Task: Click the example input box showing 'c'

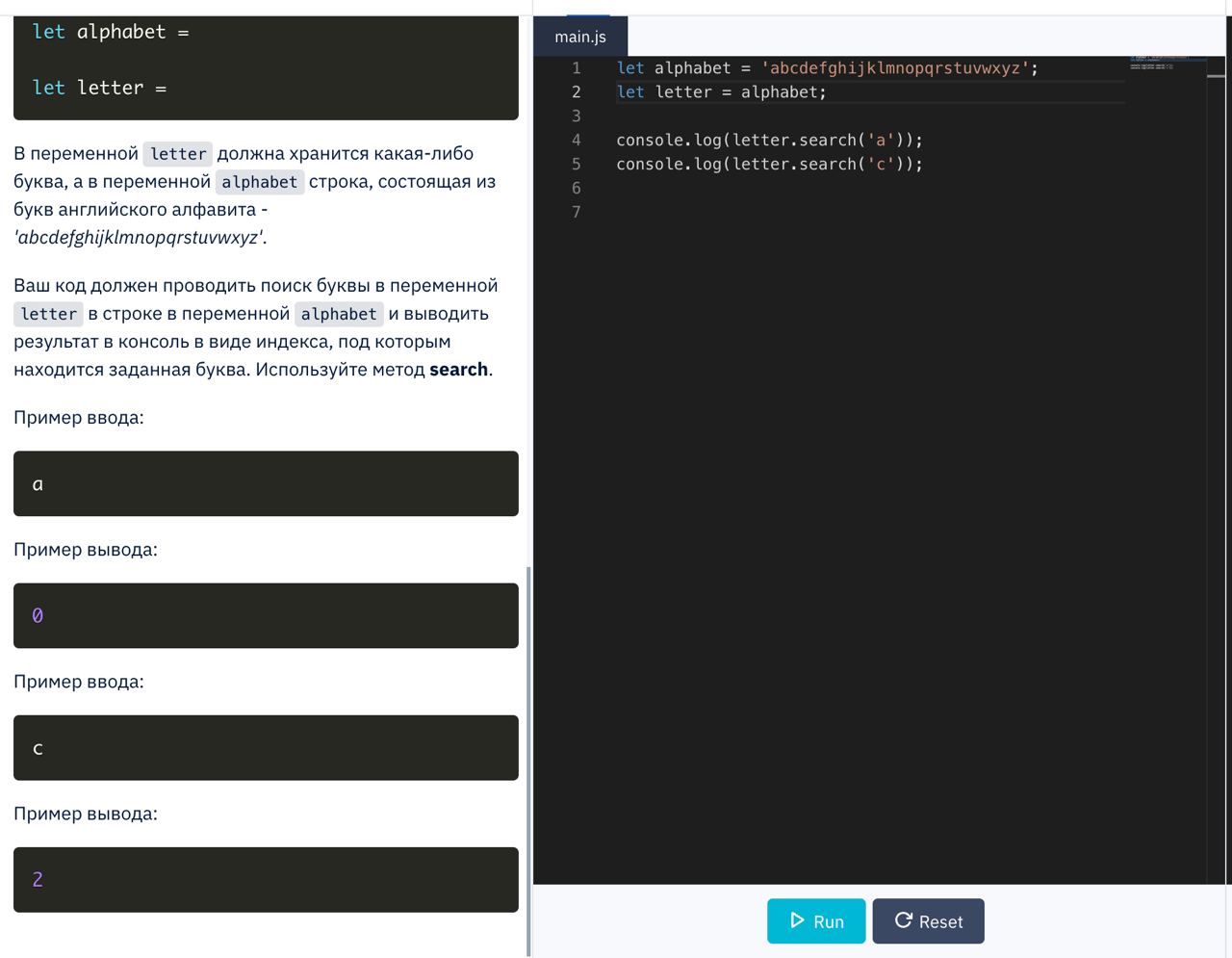Action: tap(266, 747)
